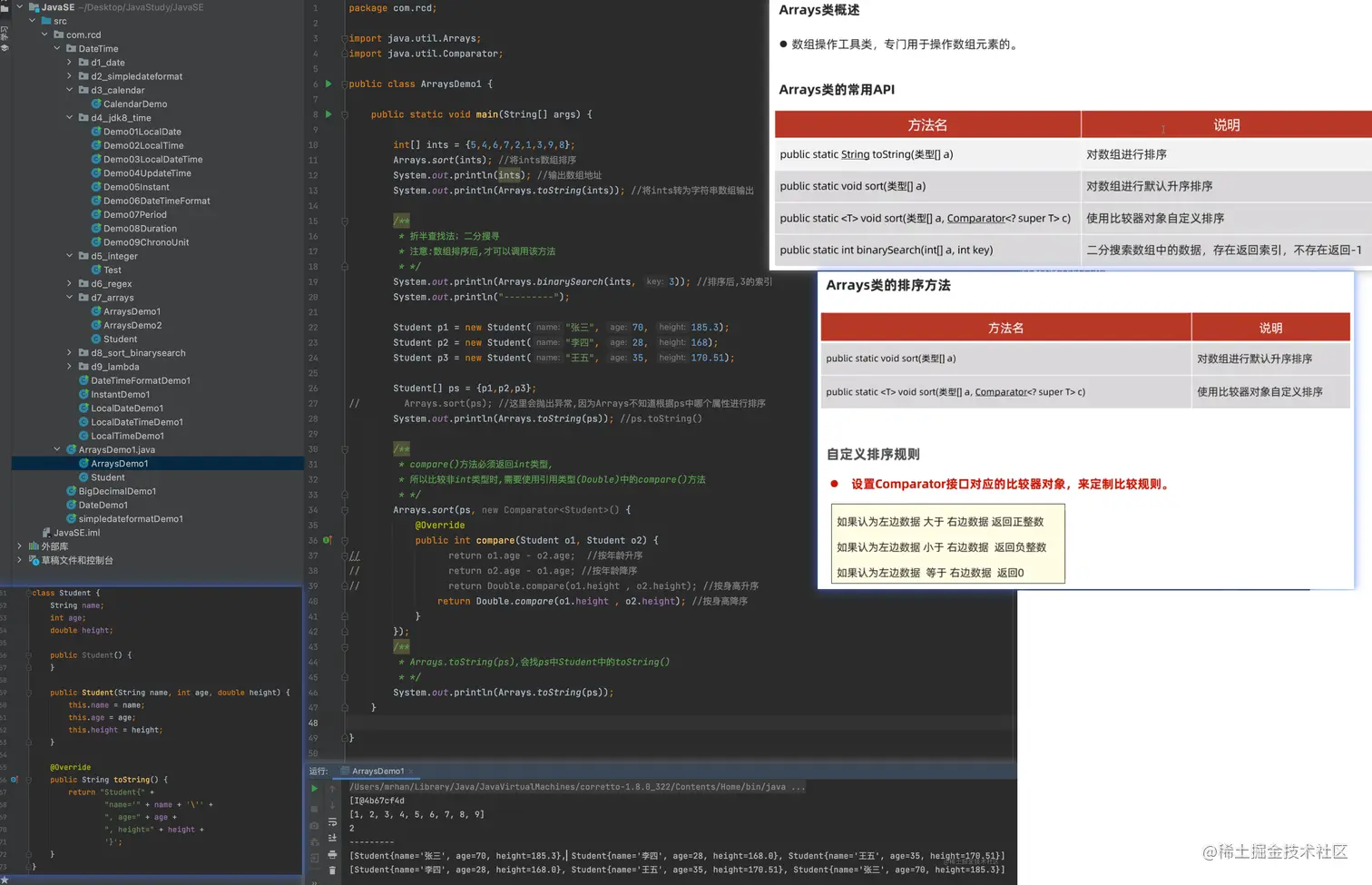Screen dimensions: 1372x885
Task: Expand the d8_sort_binarysearch package
Action: click(x=70, y=353)
